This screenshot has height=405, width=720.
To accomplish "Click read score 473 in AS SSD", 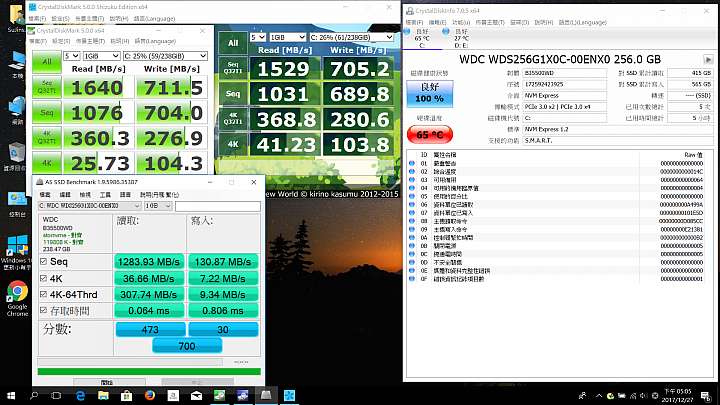I will pos(150,329).
